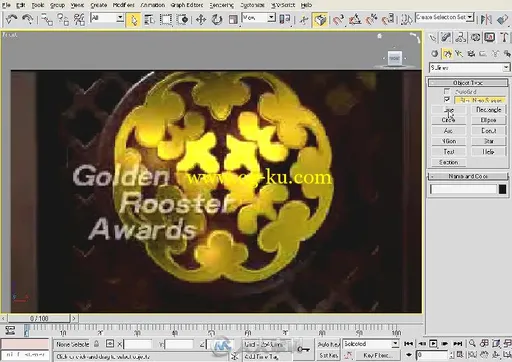Select the Select and Link tool
The height and width of the screenshot is (362, 512).
tap(47, 19)
